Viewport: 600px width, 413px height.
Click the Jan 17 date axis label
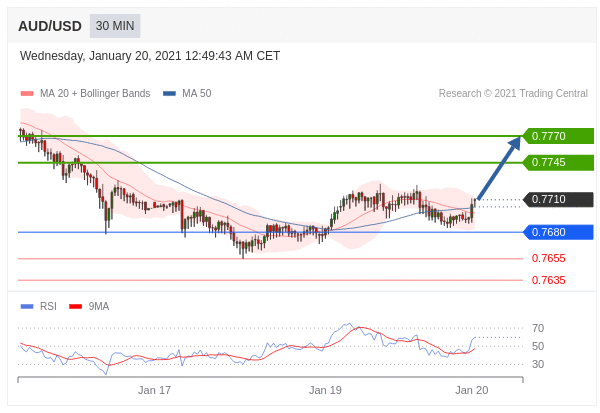click(x=154, y=390)
